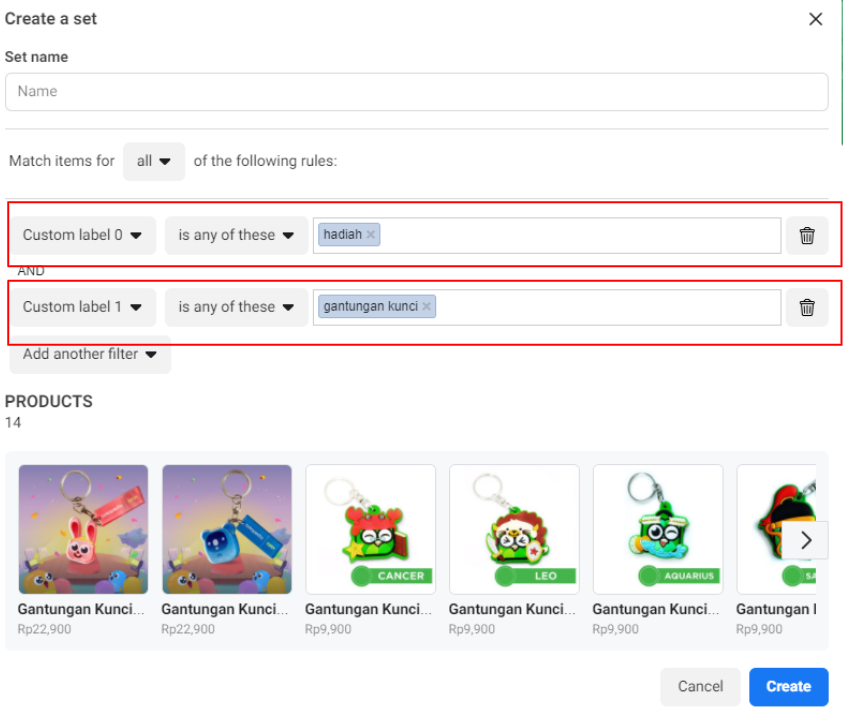Open the Custom label 0 dropdown

coord(83,236)
